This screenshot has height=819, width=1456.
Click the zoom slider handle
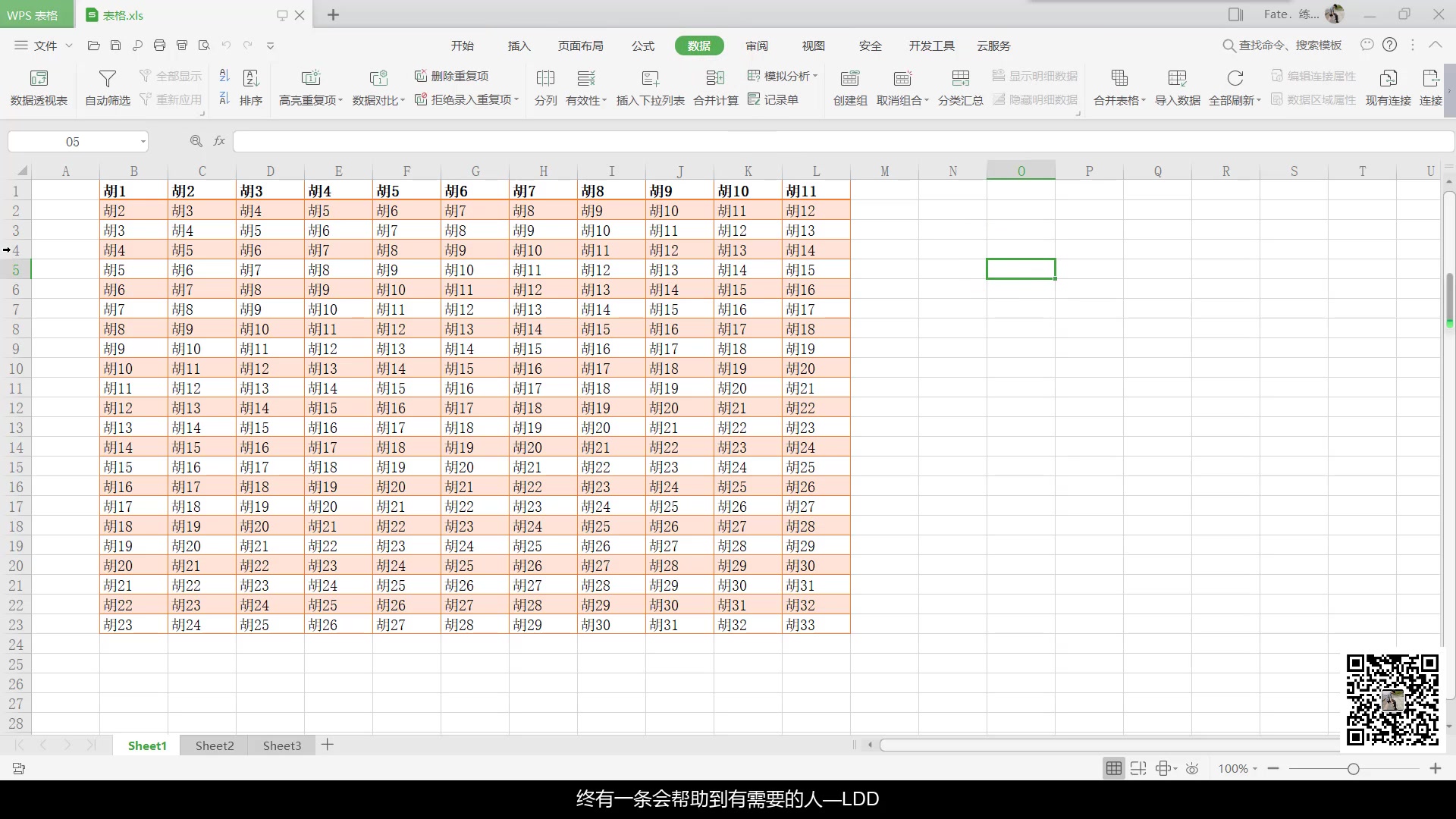pyautogui.click(x=1353, y=769)
